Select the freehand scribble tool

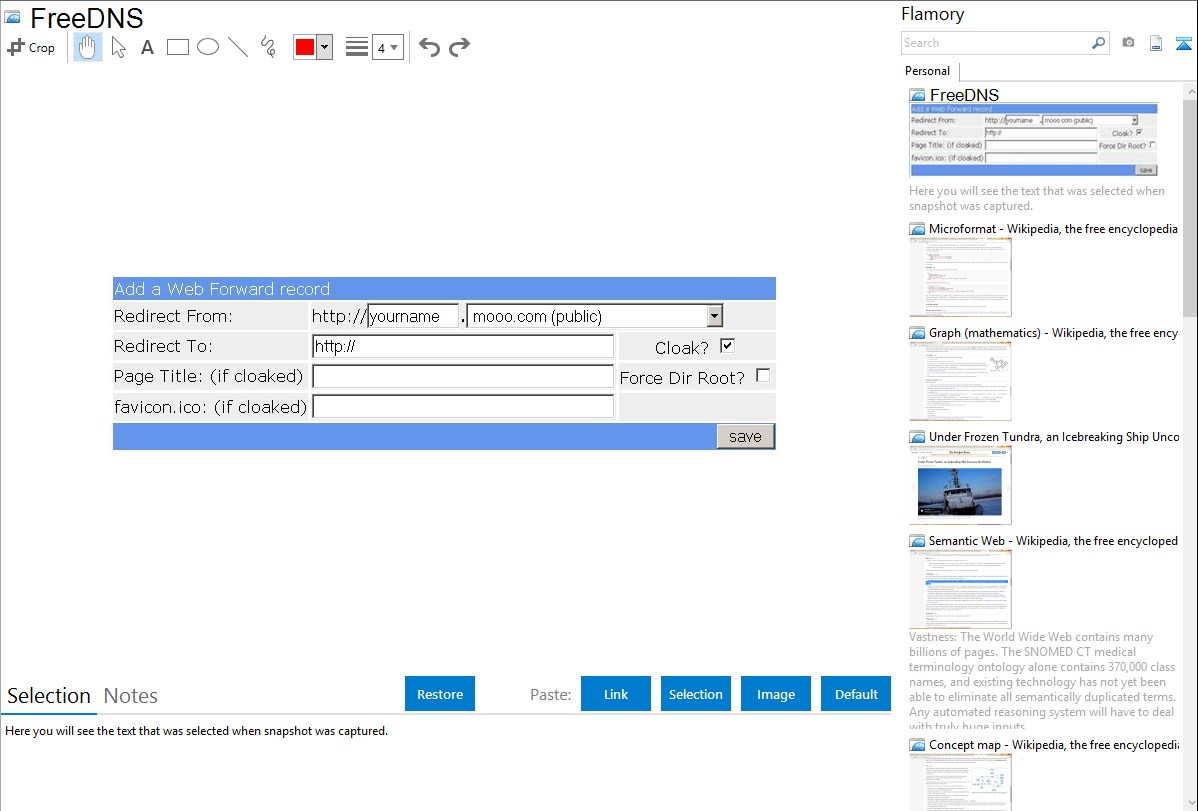coord(268,47)
